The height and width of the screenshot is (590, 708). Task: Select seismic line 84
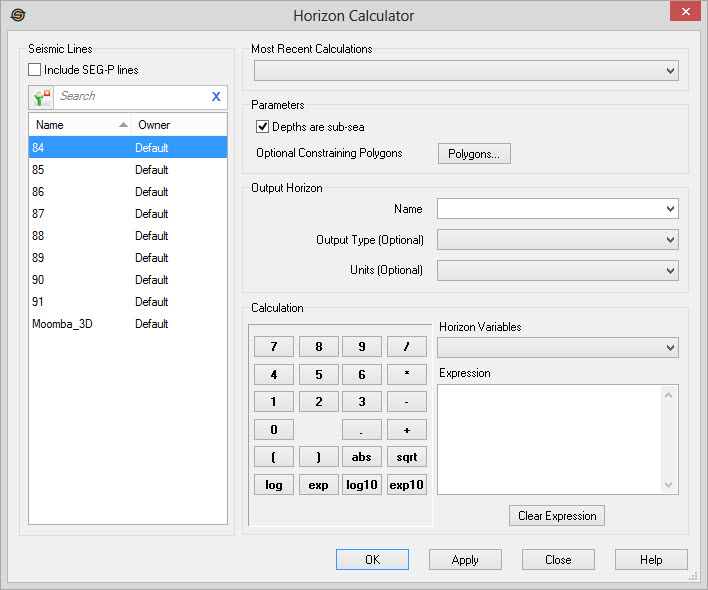128,147
